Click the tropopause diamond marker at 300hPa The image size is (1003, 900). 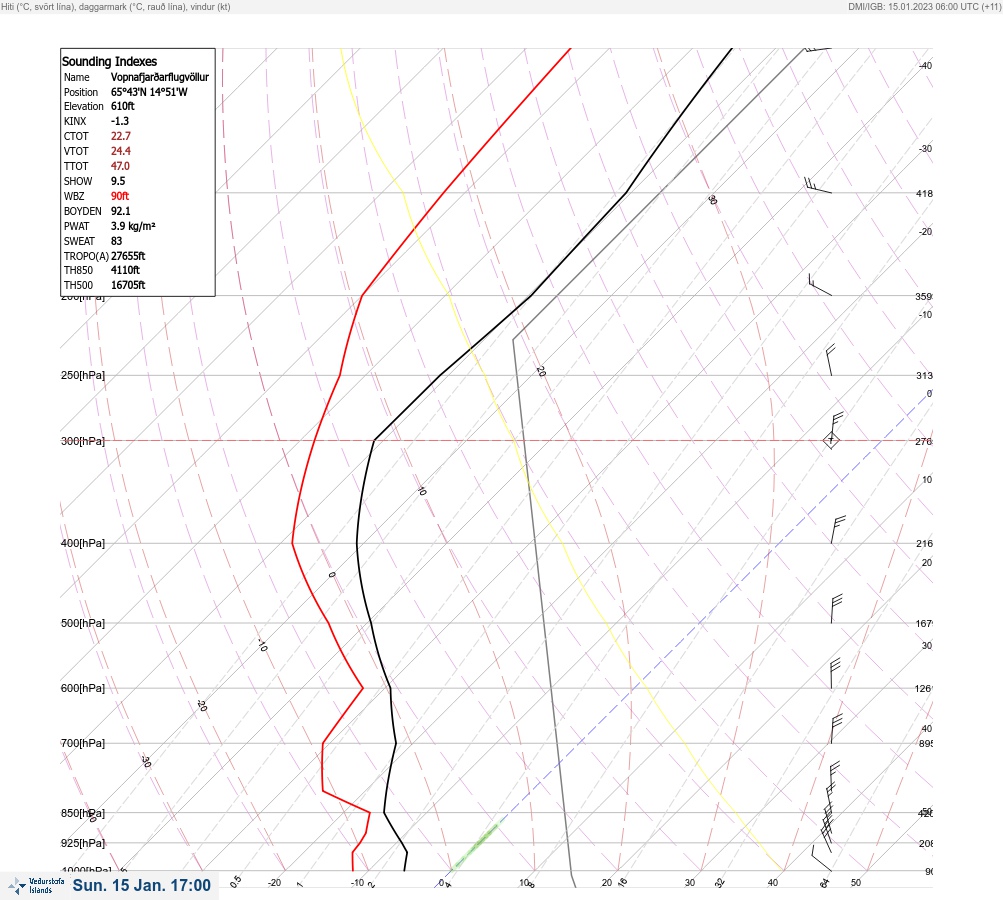[831, 440]
